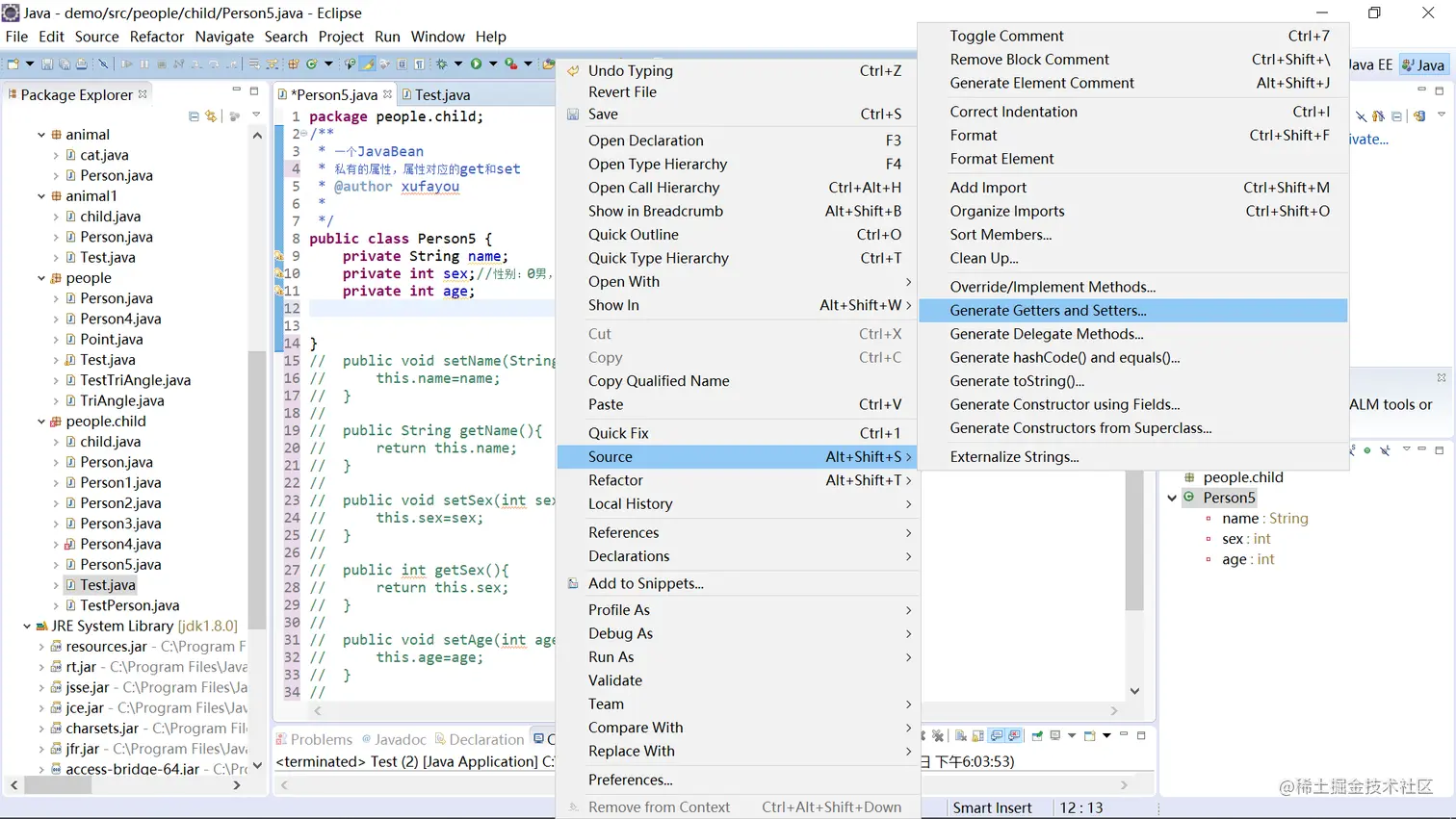This screenshot has height=819, width=1456.
Task: Toggle Mark Occurrences highlighter icon
Action: (x=368, y=64)
